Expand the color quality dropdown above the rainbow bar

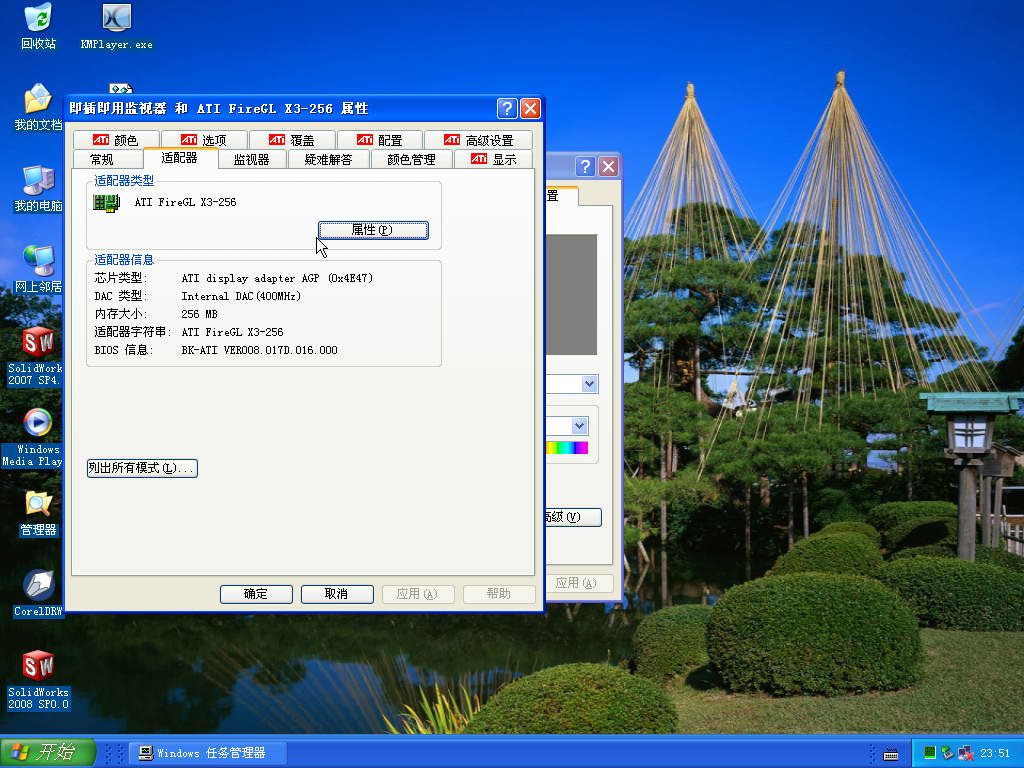pyautogui.click(x=579, y=426)
